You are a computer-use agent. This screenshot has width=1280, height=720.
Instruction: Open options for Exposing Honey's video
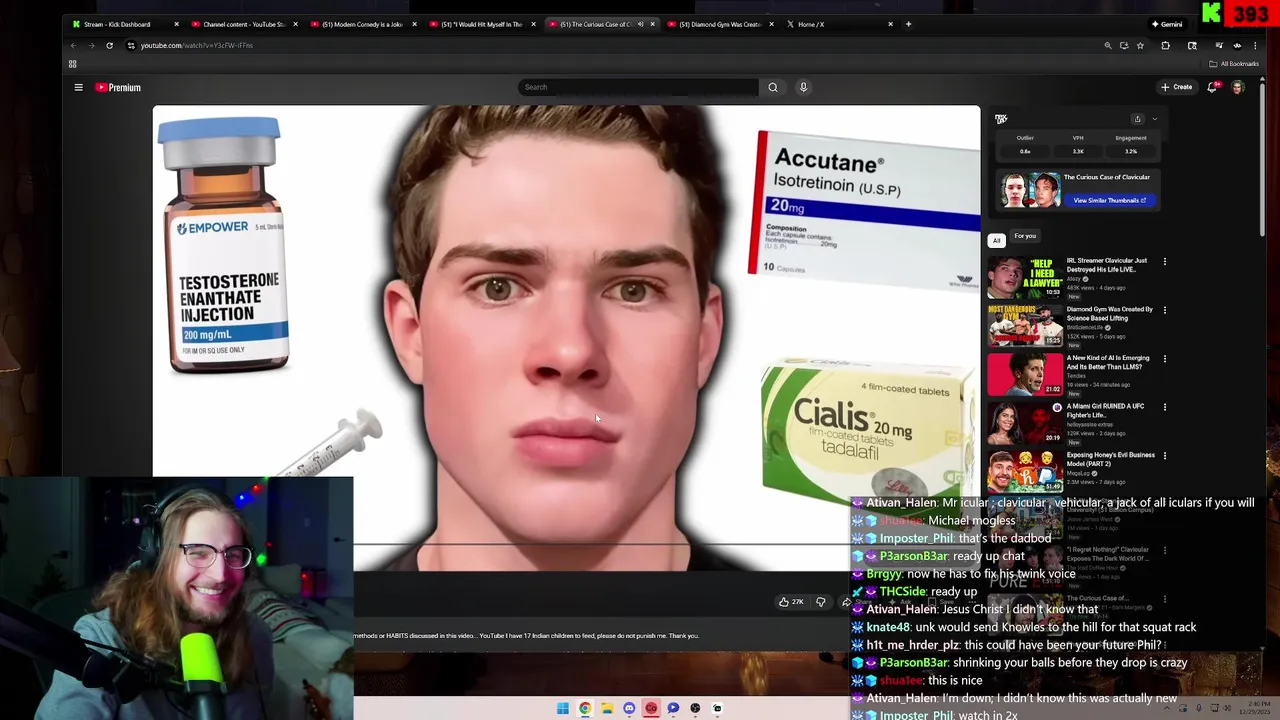(x=1164, y=455)
